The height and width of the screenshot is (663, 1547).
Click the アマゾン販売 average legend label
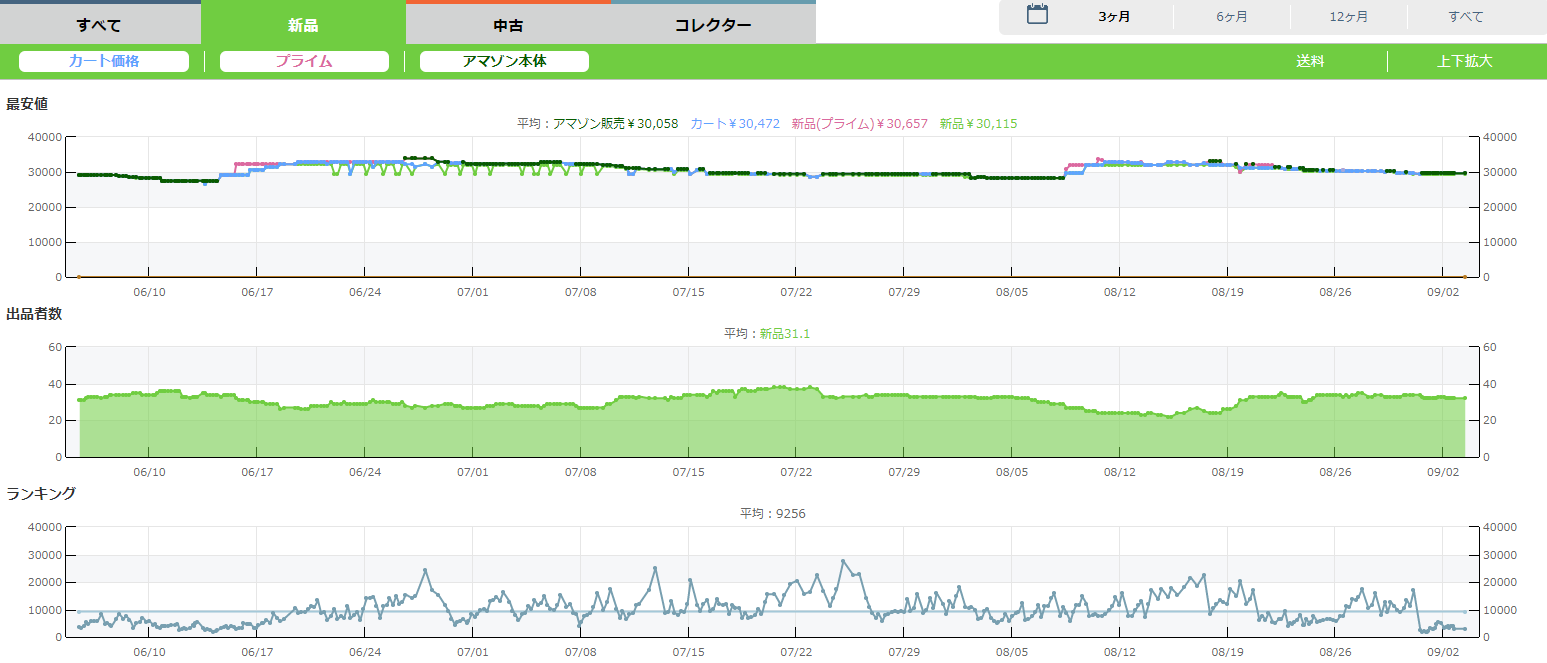click(598, 124)
